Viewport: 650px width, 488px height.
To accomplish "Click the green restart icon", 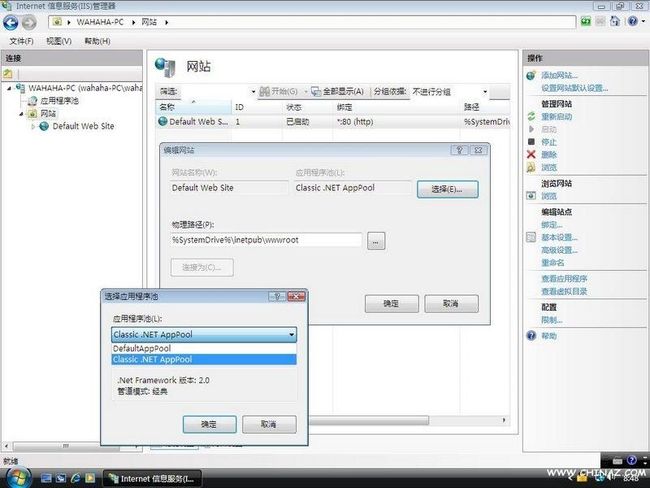I will coord(531,117).
